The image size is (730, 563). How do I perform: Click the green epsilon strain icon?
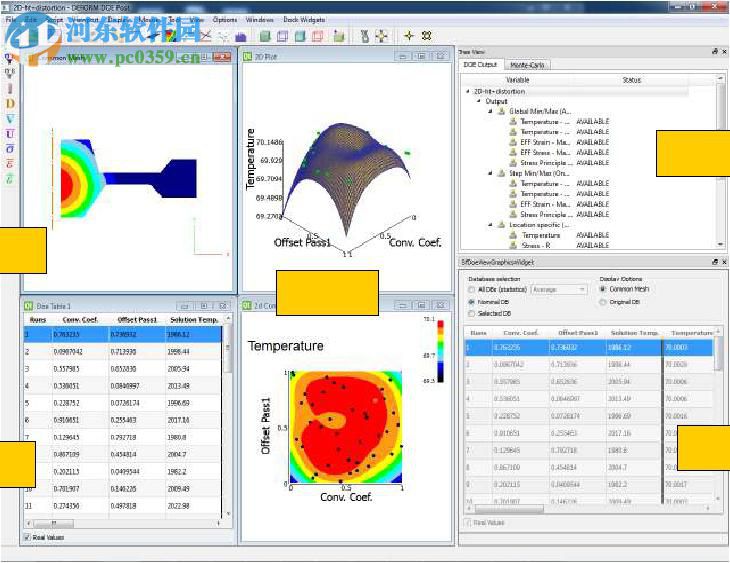point(10,178)
